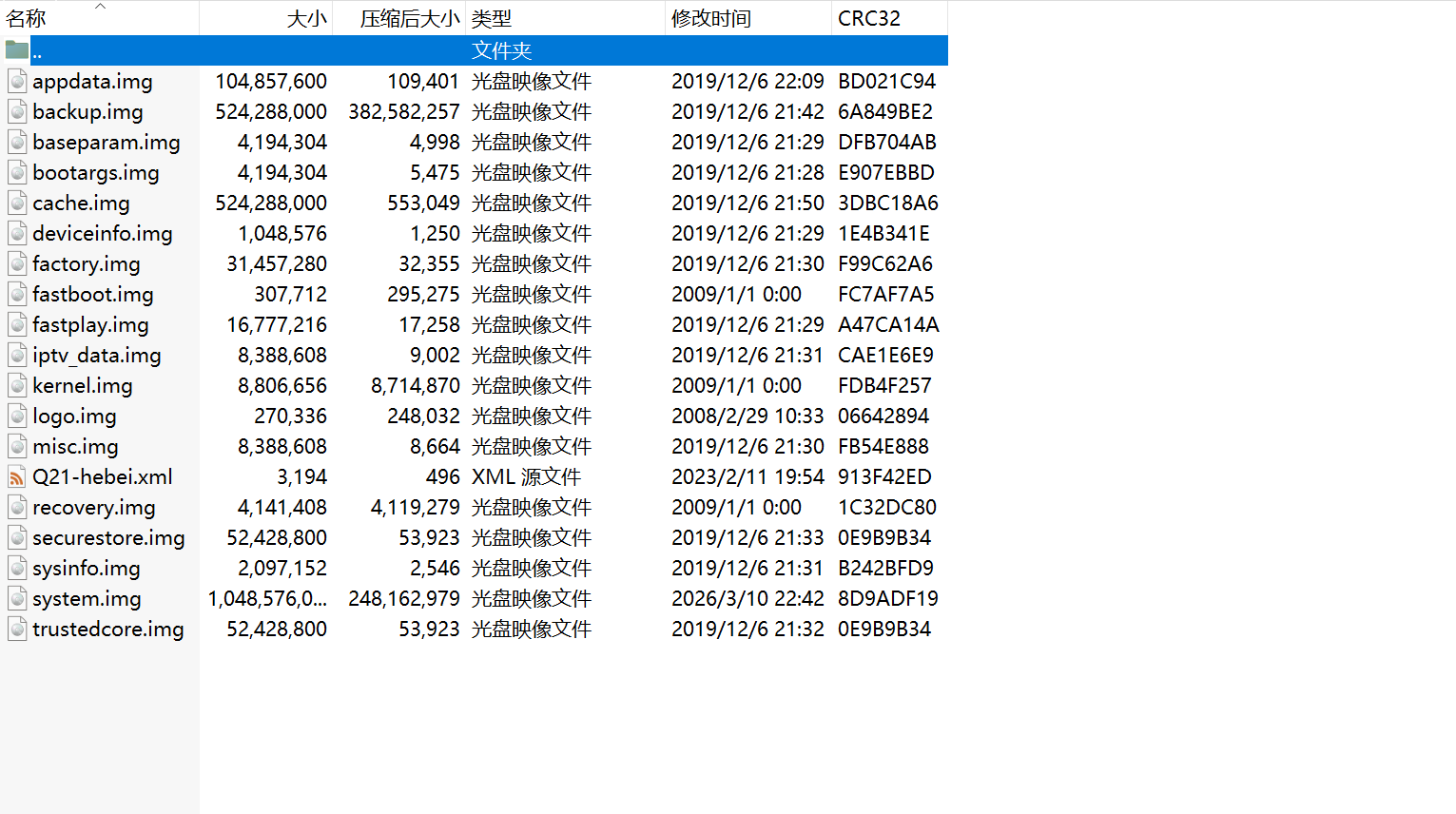Select the fastboot.img file name
The height and width of the screenshot is (814, 1456).
93,294
